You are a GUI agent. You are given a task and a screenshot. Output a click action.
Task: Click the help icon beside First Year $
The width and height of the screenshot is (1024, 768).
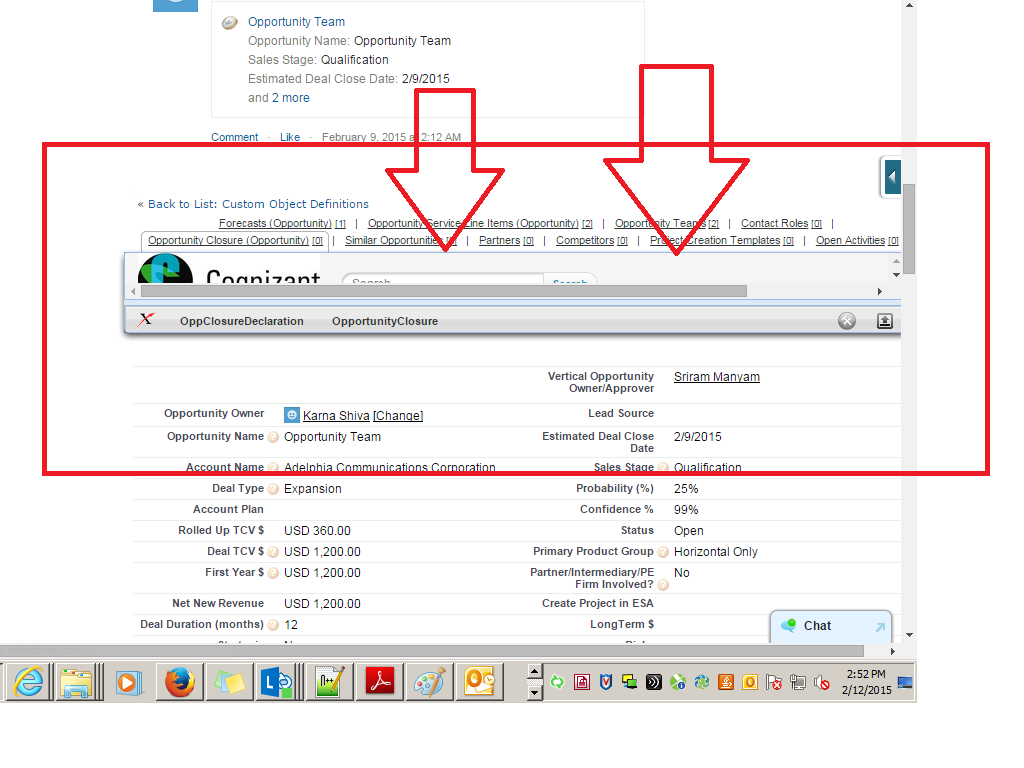[x=274, y=573]
